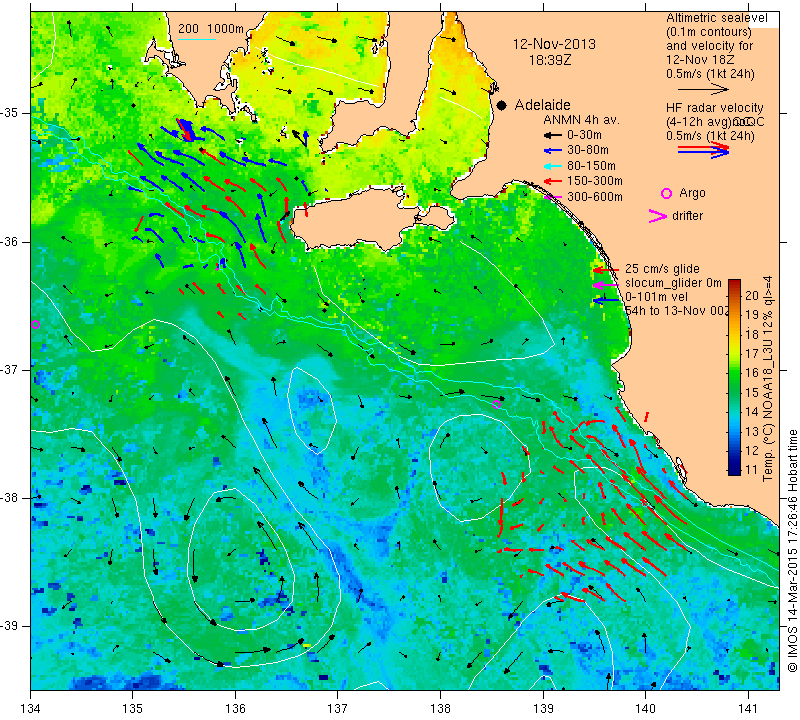Click the '-35' latitude axis label
Screen dimensions: 800x720
(x=10, y=113)
